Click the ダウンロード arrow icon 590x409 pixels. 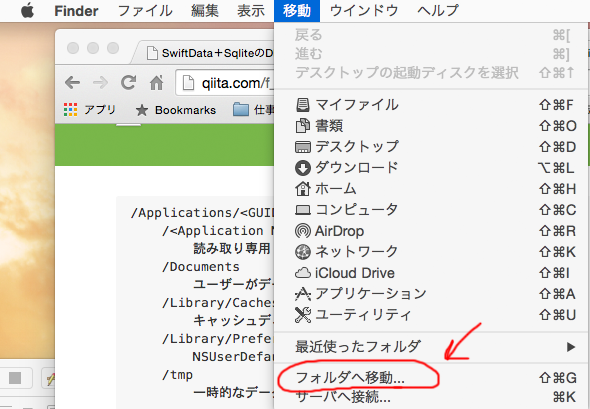point(303,168)
